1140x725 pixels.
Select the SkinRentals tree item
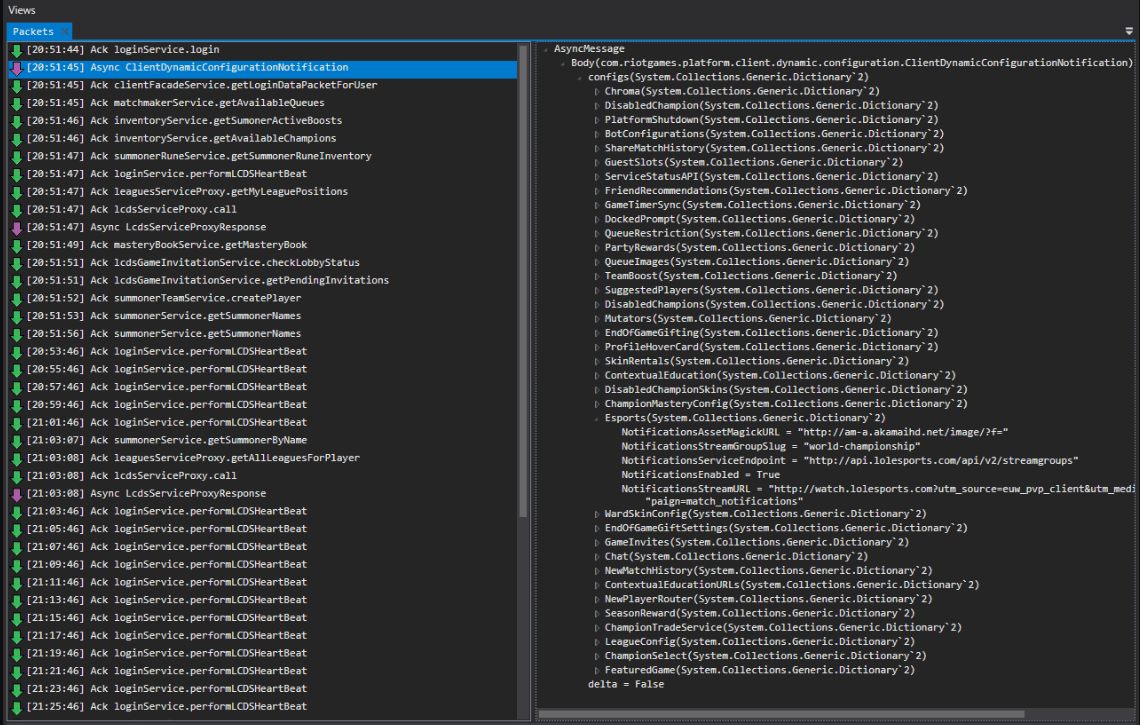click(756, 361)
